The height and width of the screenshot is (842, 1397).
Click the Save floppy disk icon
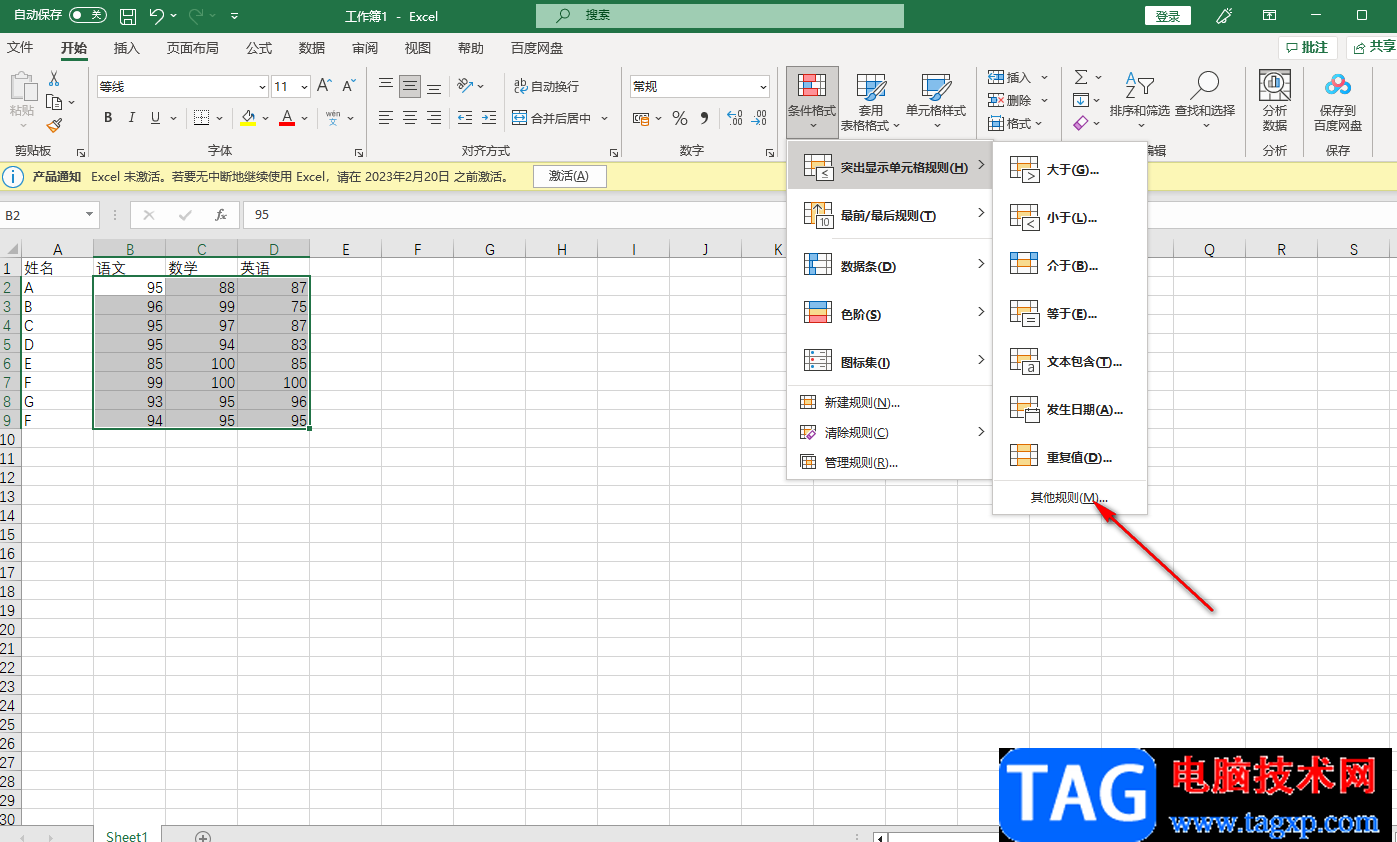128,16
